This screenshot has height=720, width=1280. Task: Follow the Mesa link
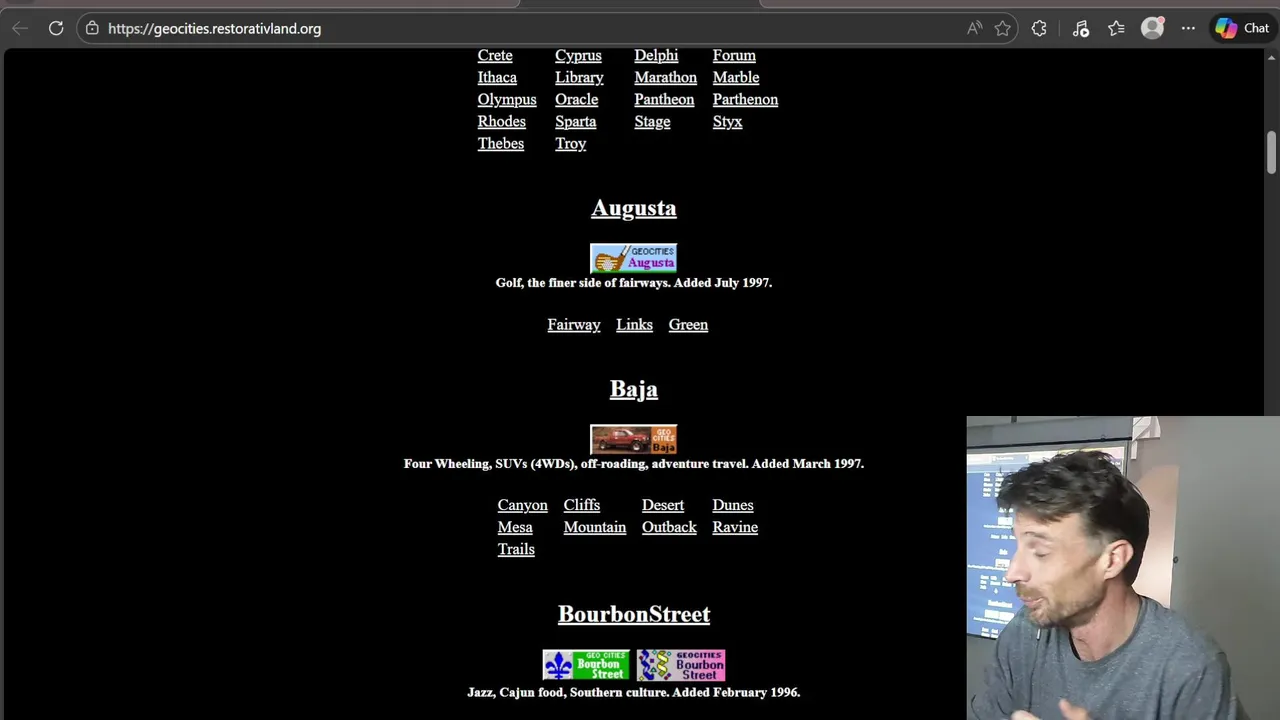515,527
